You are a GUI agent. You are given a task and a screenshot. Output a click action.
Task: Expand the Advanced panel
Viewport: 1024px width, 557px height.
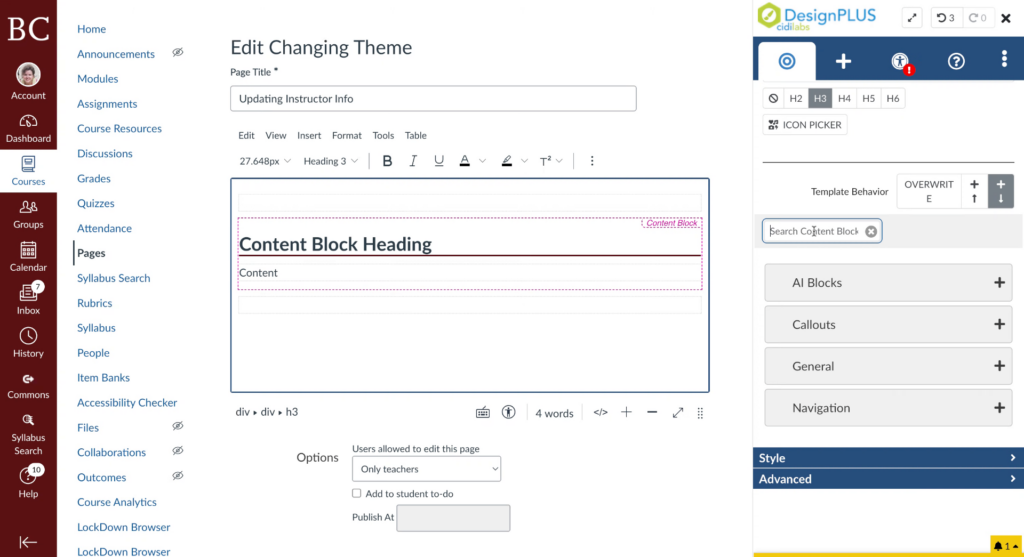[x=888, y=479]
